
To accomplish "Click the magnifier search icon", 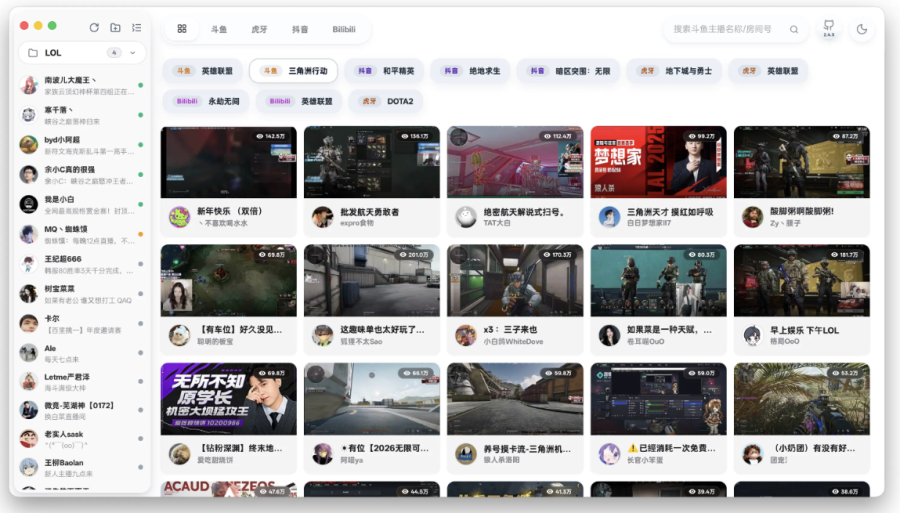I will click(794, 29).
